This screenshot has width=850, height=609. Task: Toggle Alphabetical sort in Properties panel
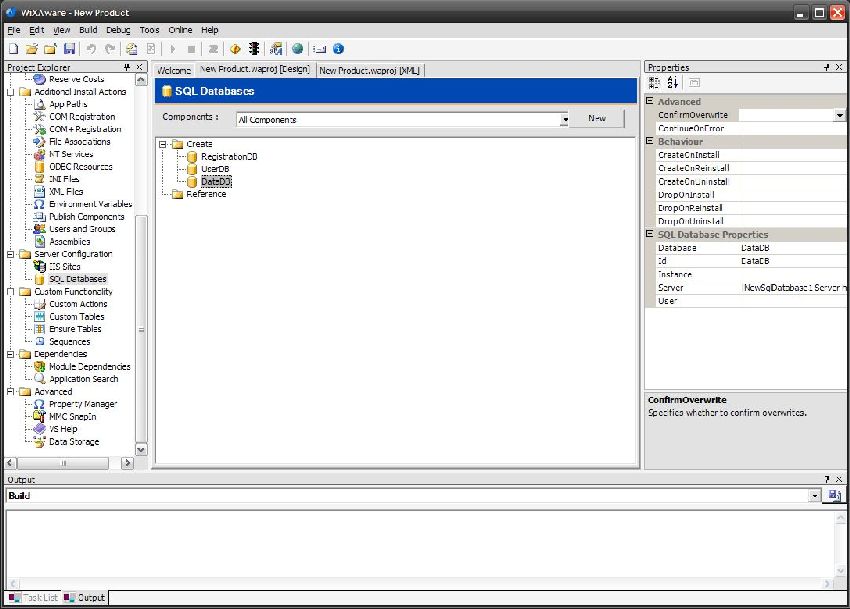673,82
